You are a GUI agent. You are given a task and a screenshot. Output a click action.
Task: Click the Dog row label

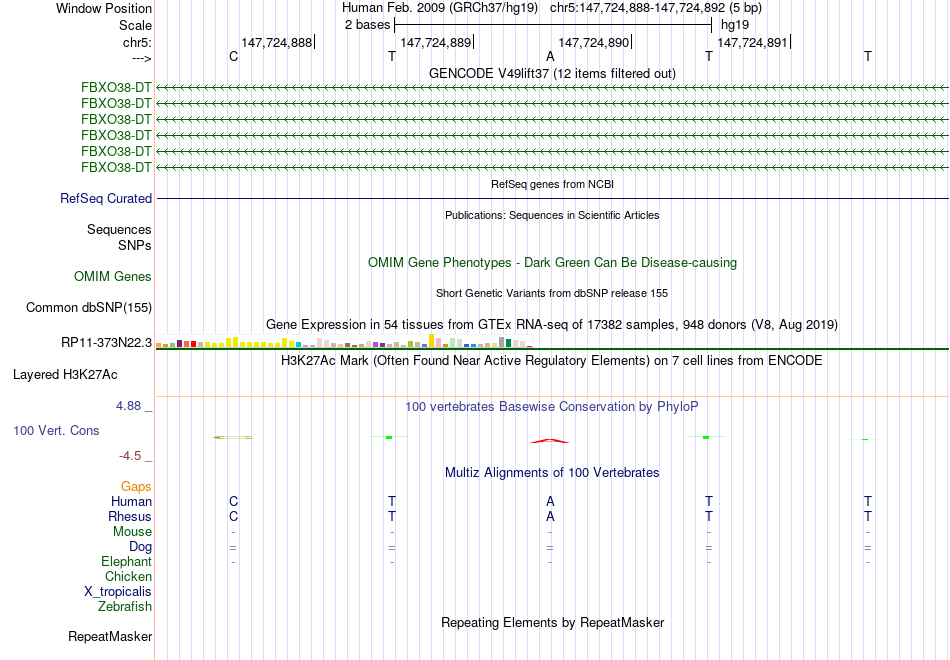coord(140,547)
